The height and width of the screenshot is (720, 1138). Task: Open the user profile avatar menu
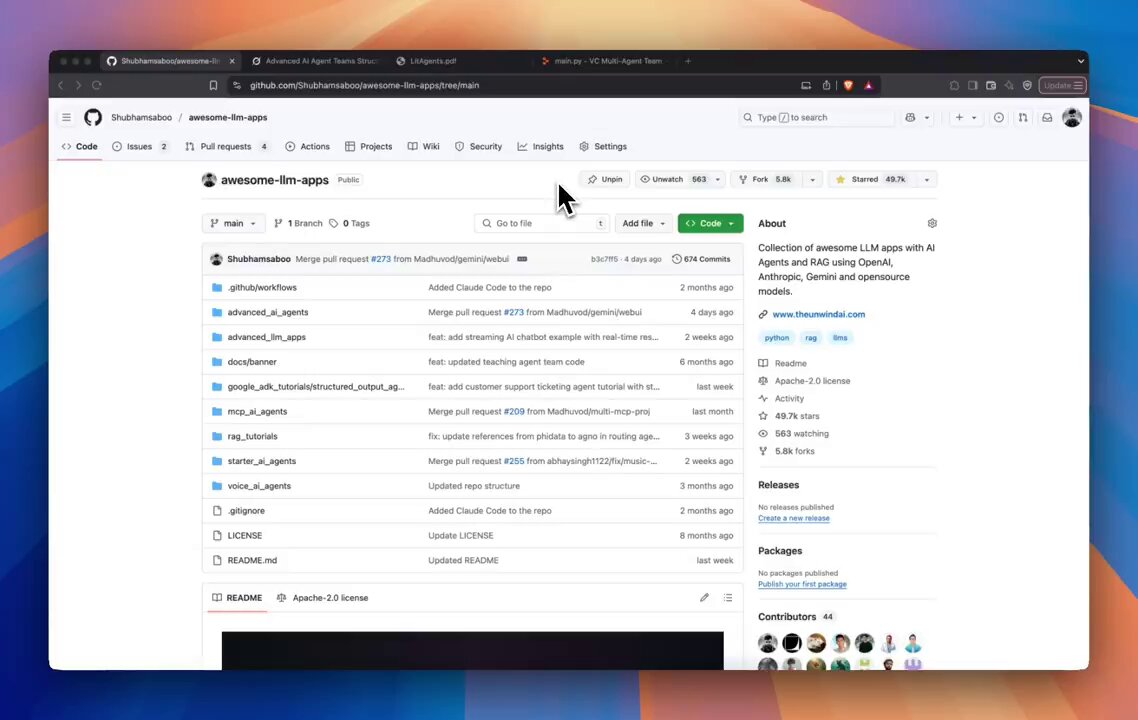1072,118
